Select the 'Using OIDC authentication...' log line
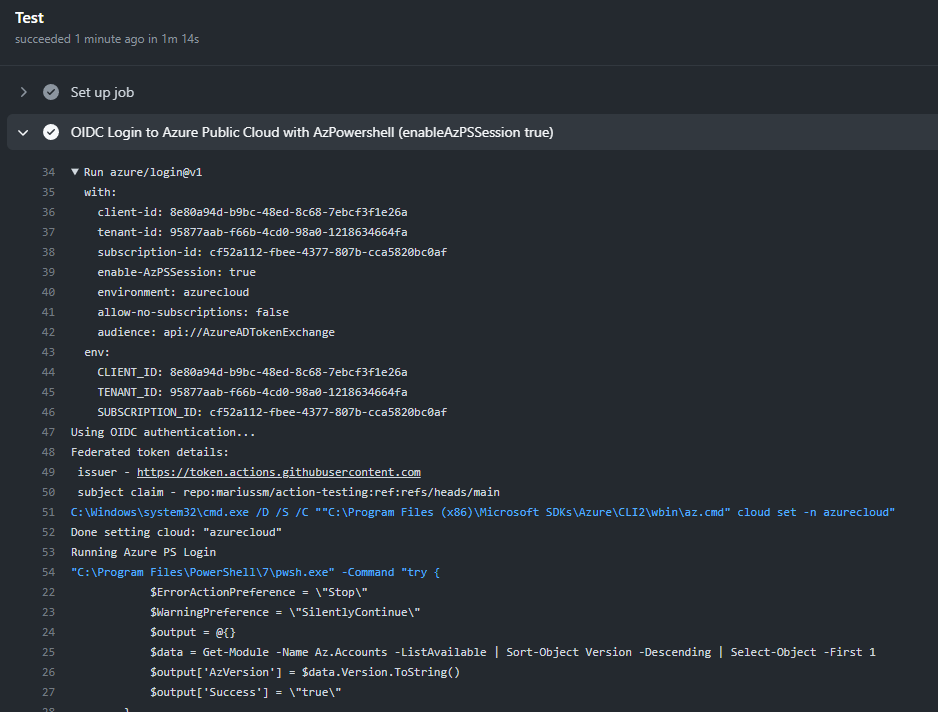 [x=163, y=432]
